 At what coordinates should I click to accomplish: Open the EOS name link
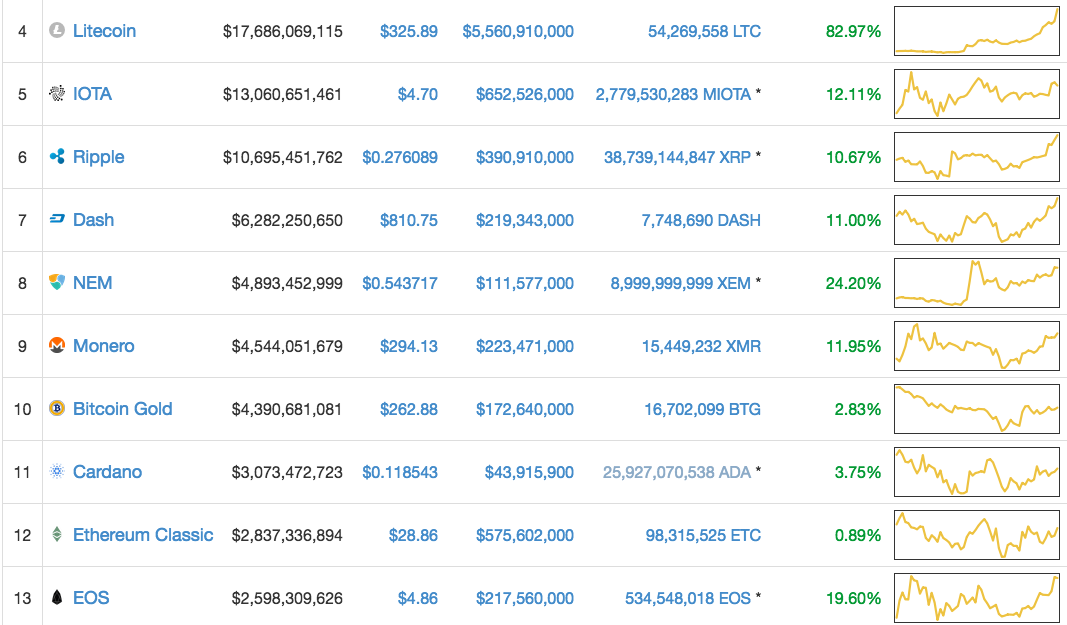coord(91,598)
